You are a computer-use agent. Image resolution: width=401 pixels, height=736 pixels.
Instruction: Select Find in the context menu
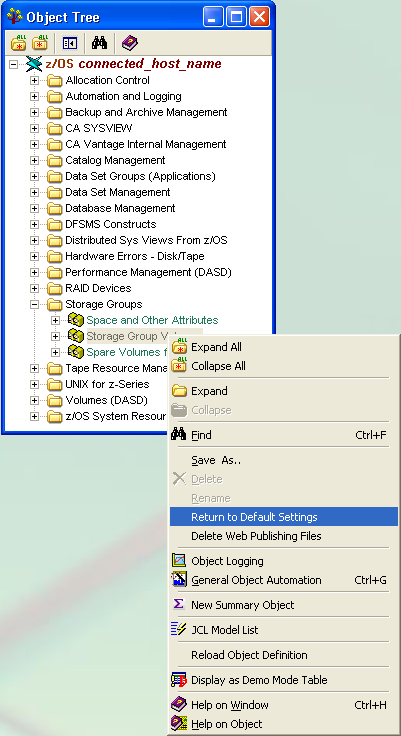pyautogui.click(x=284, y=435)
